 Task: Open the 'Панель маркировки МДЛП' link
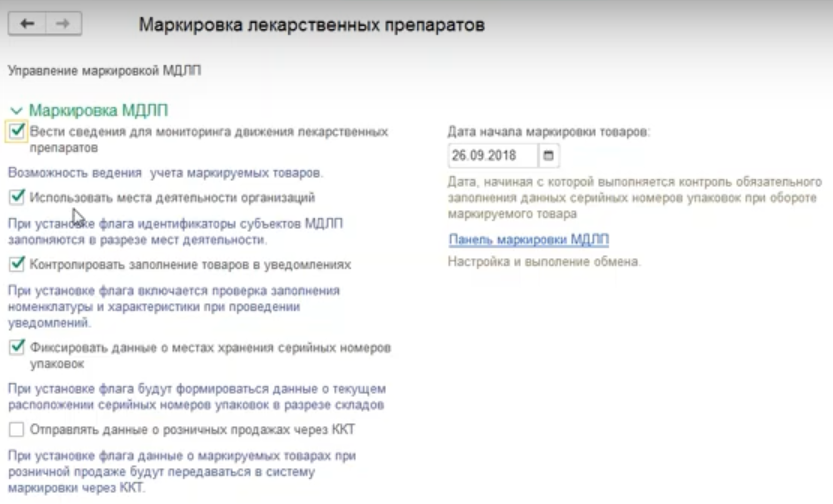click(529, 240)
